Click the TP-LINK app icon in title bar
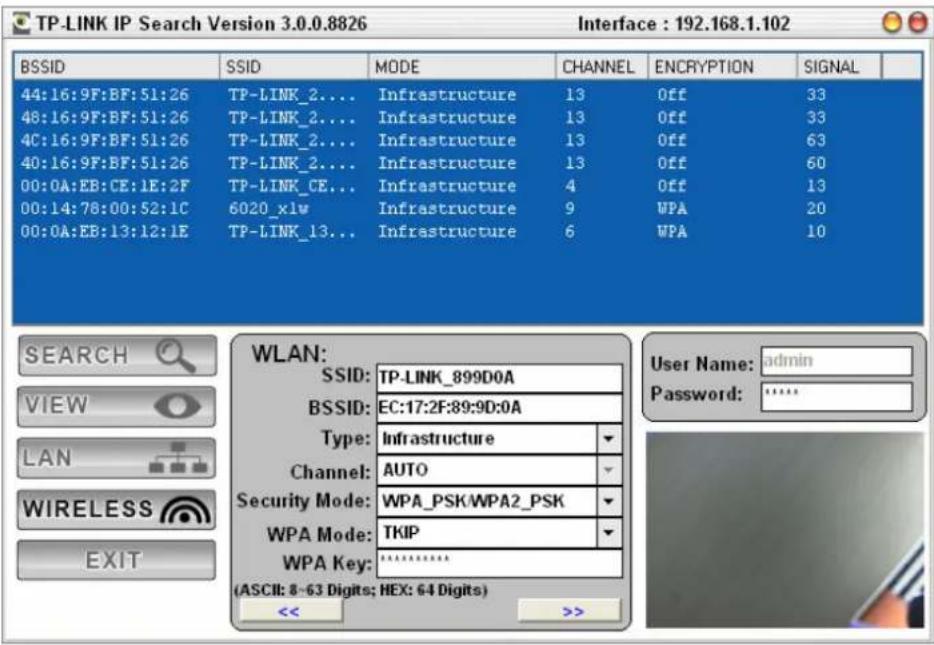Image resolution: width=934 pixels, height=645 pixels. click(x=21, y=23)
